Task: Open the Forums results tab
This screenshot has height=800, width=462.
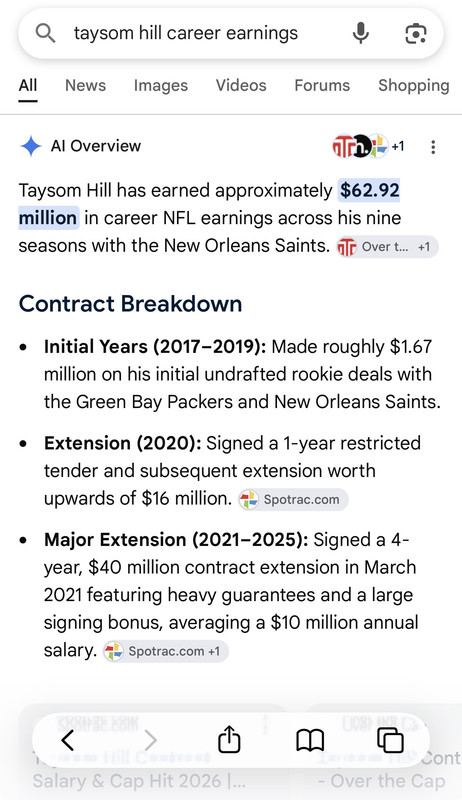Action: [322, 85]
